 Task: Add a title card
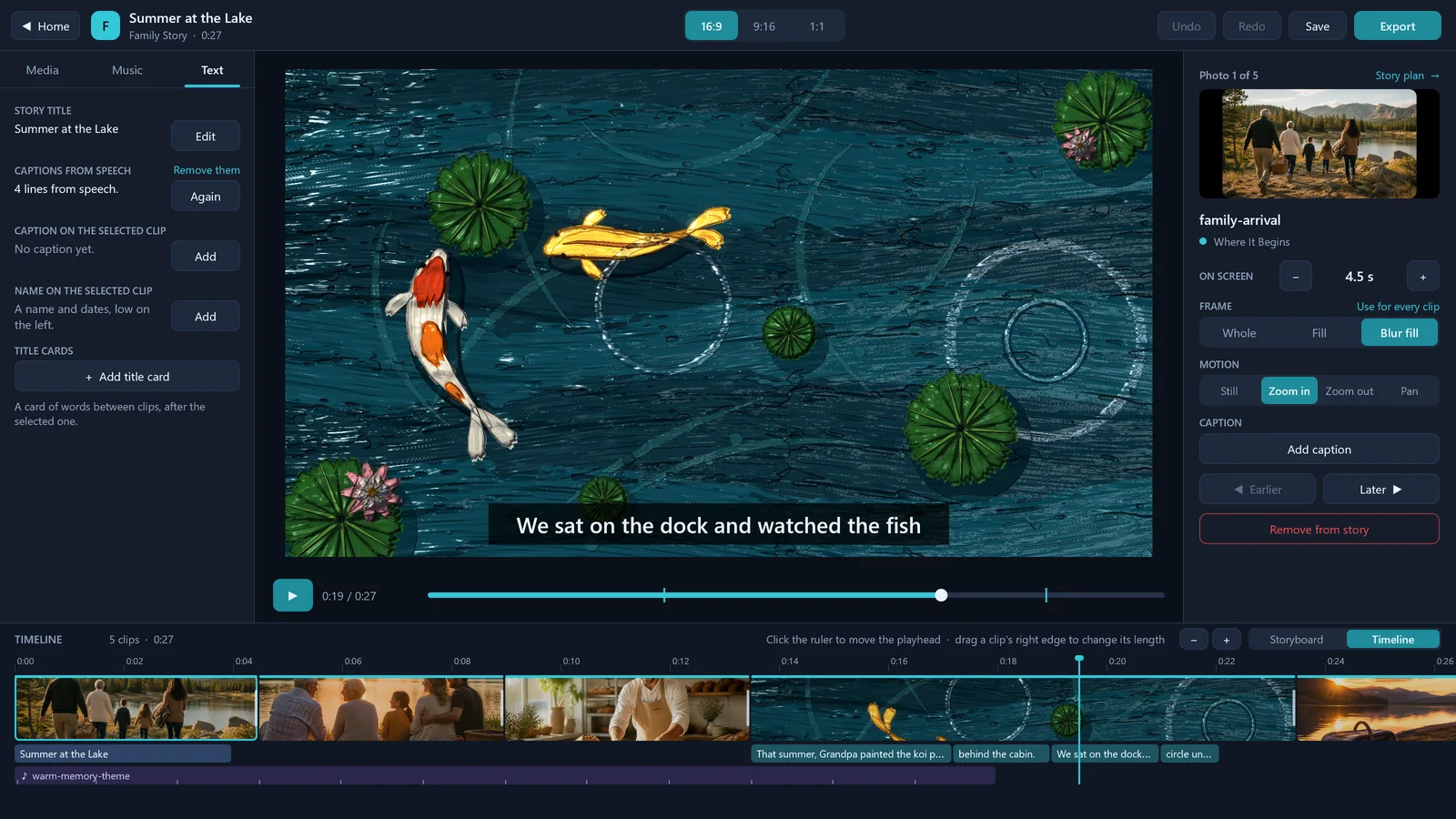tap(127, 376)
